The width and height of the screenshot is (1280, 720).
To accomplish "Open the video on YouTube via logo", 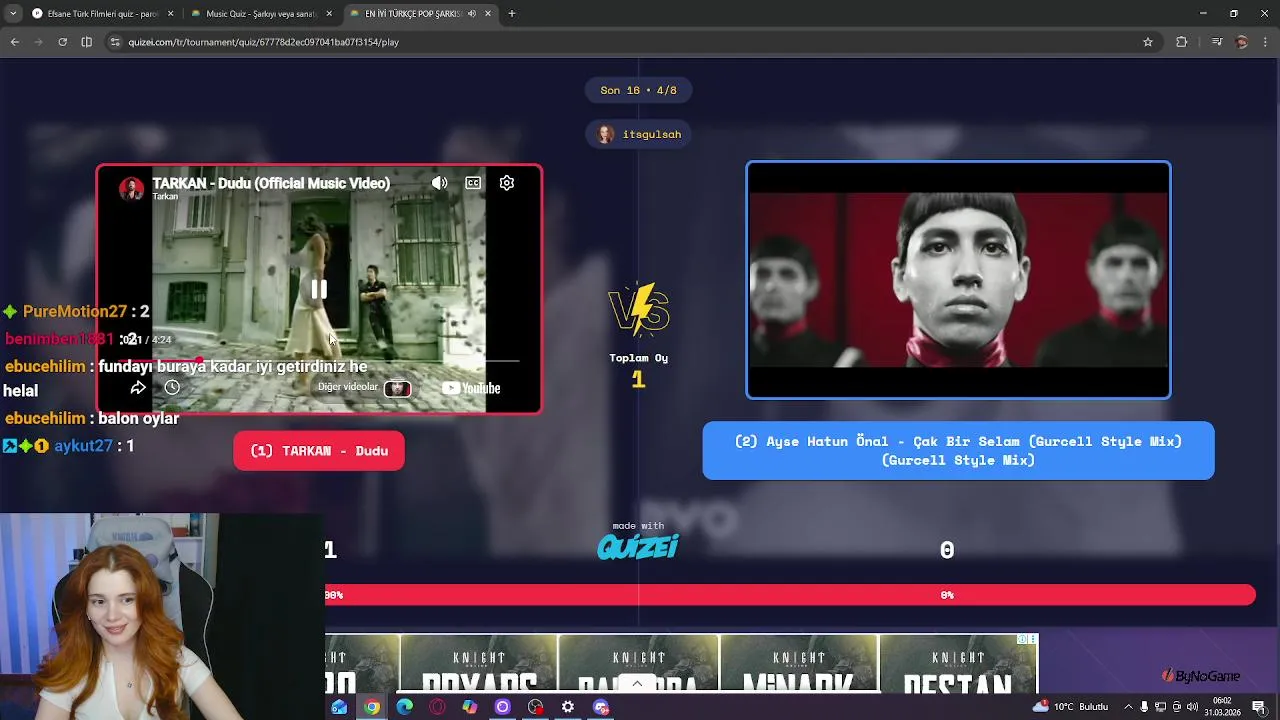I will [471, 388].
